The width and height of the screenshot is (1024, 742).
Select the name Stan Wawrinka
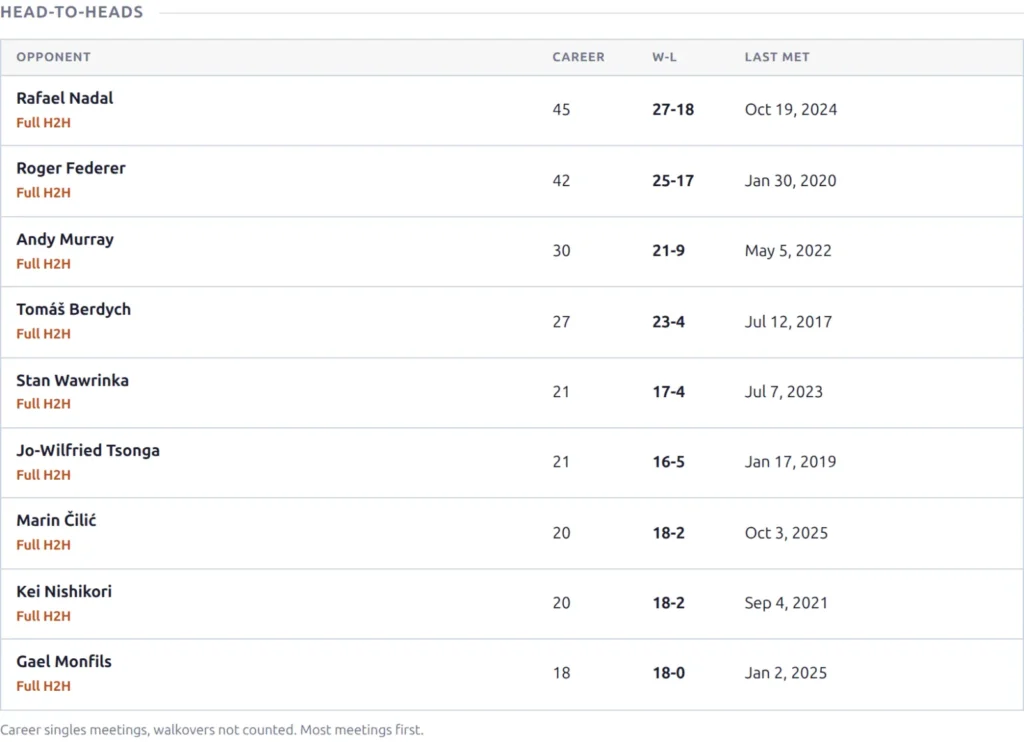point(72,380)
